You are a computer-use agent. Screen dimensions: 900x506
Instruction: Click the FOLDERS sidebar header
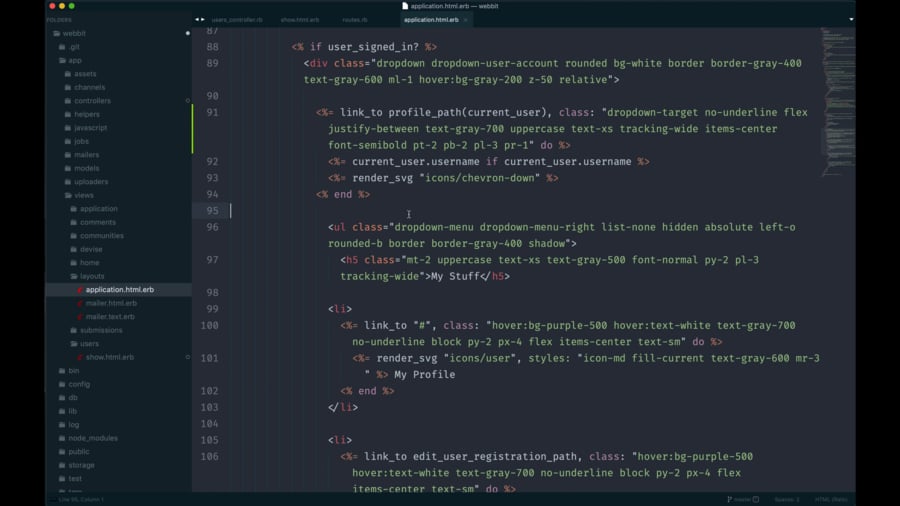click(59, 20)
